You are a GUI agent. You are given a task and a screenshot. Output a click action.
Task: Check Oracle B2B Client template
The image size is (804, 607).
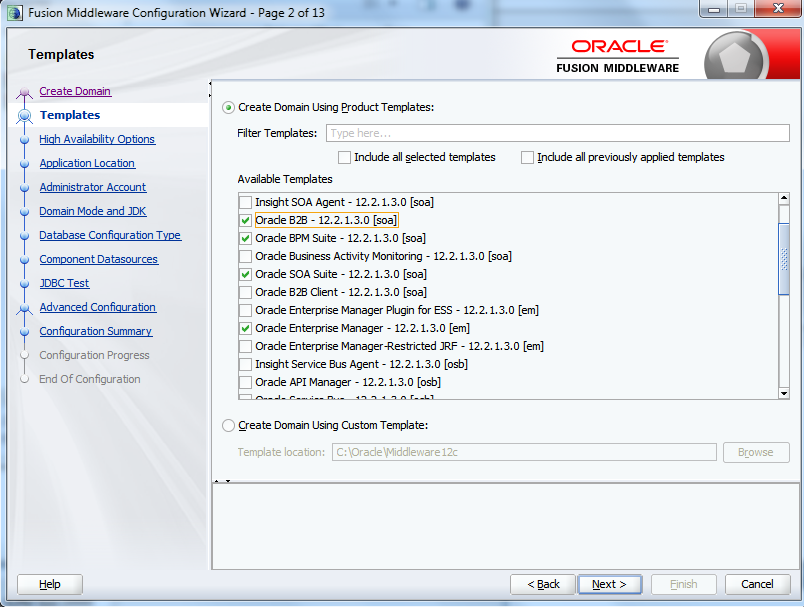pos(246,292)
